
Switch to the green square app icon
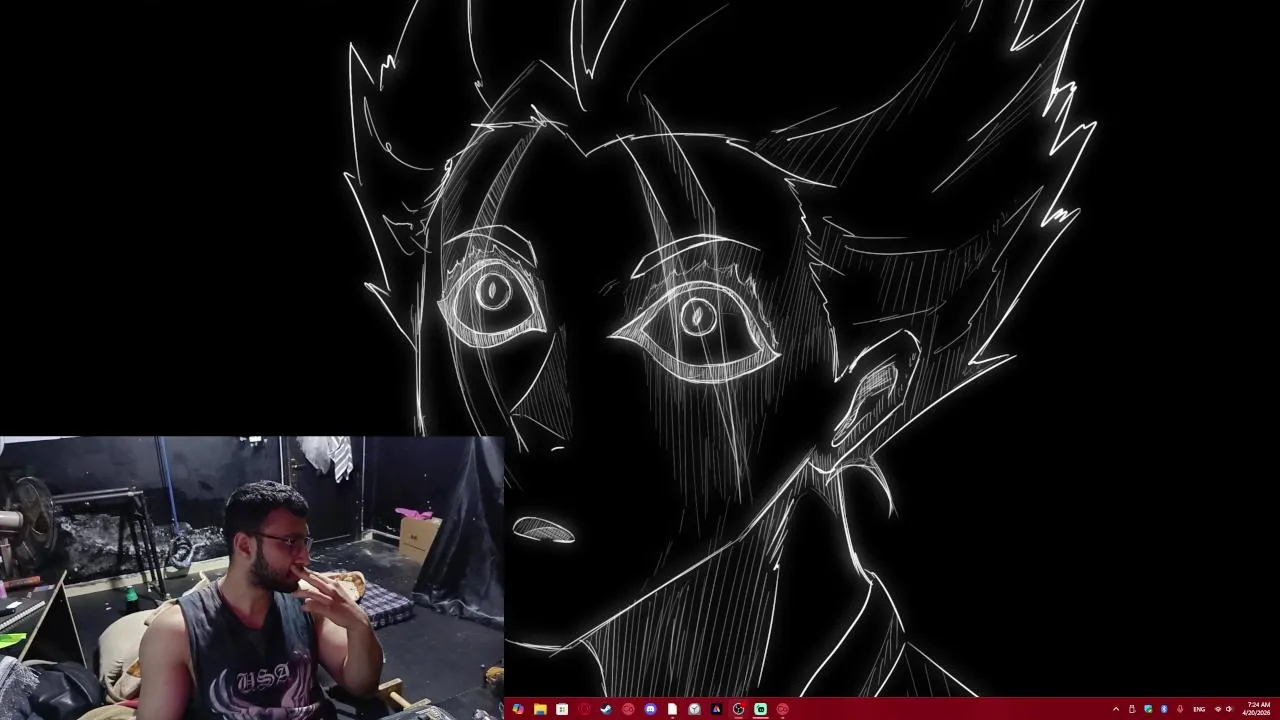[x=760, y=709]
